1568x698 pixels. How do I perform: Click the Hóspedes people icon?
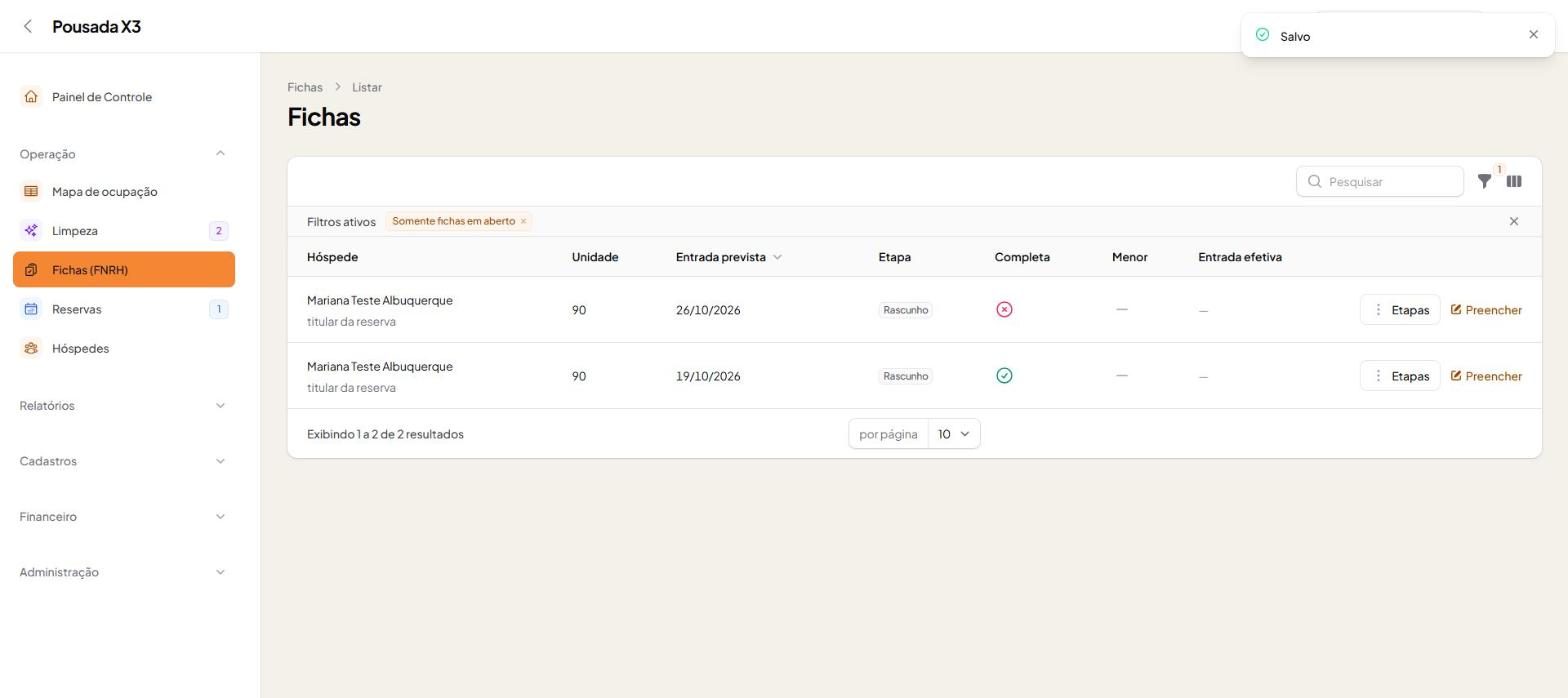coord(31,349)
